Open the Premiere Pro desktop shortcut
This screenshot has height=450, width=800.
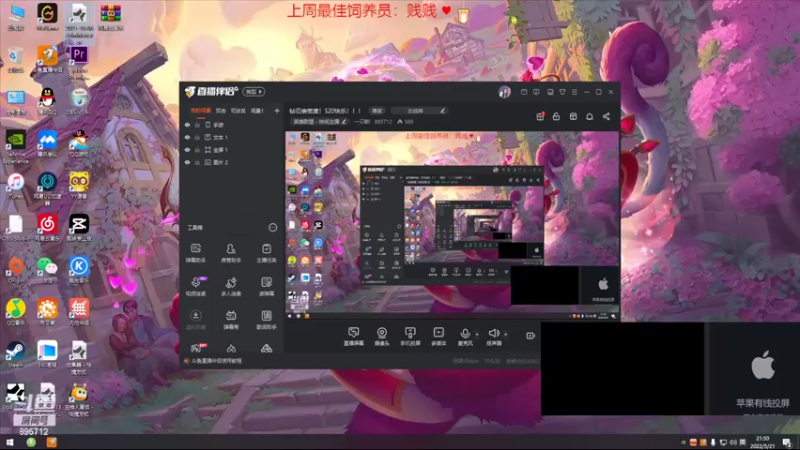79,62
